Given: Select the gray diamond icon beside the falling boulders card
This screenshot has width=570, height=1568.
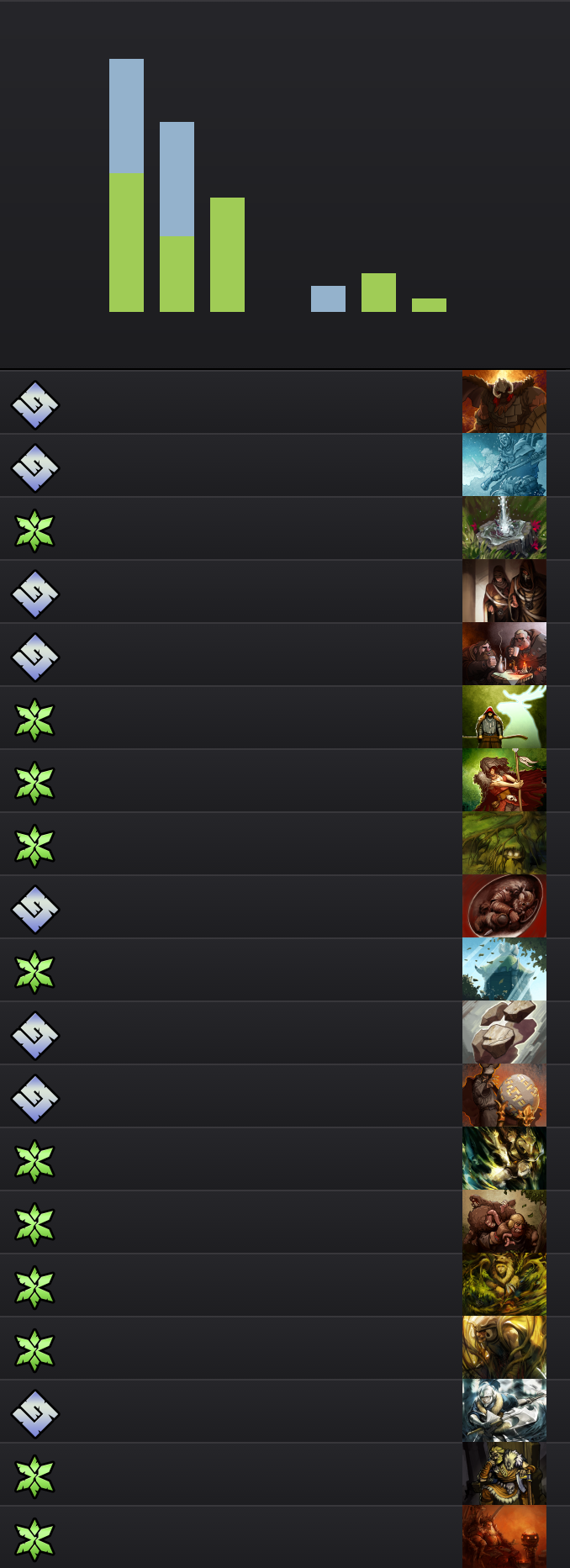Looking at the screenshot, I should (34, 1035).
